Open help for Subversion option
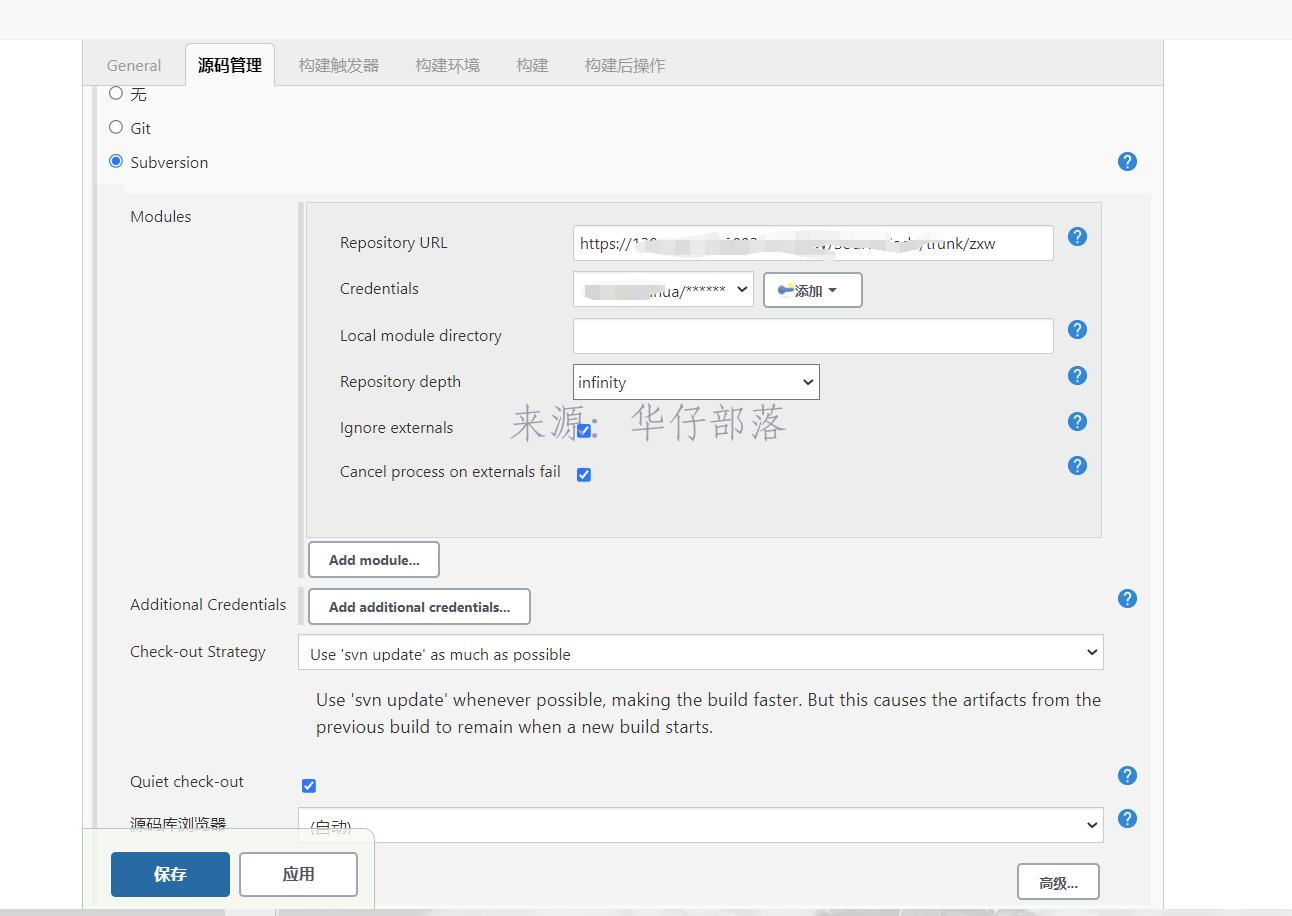 (x=1127, y=162)
